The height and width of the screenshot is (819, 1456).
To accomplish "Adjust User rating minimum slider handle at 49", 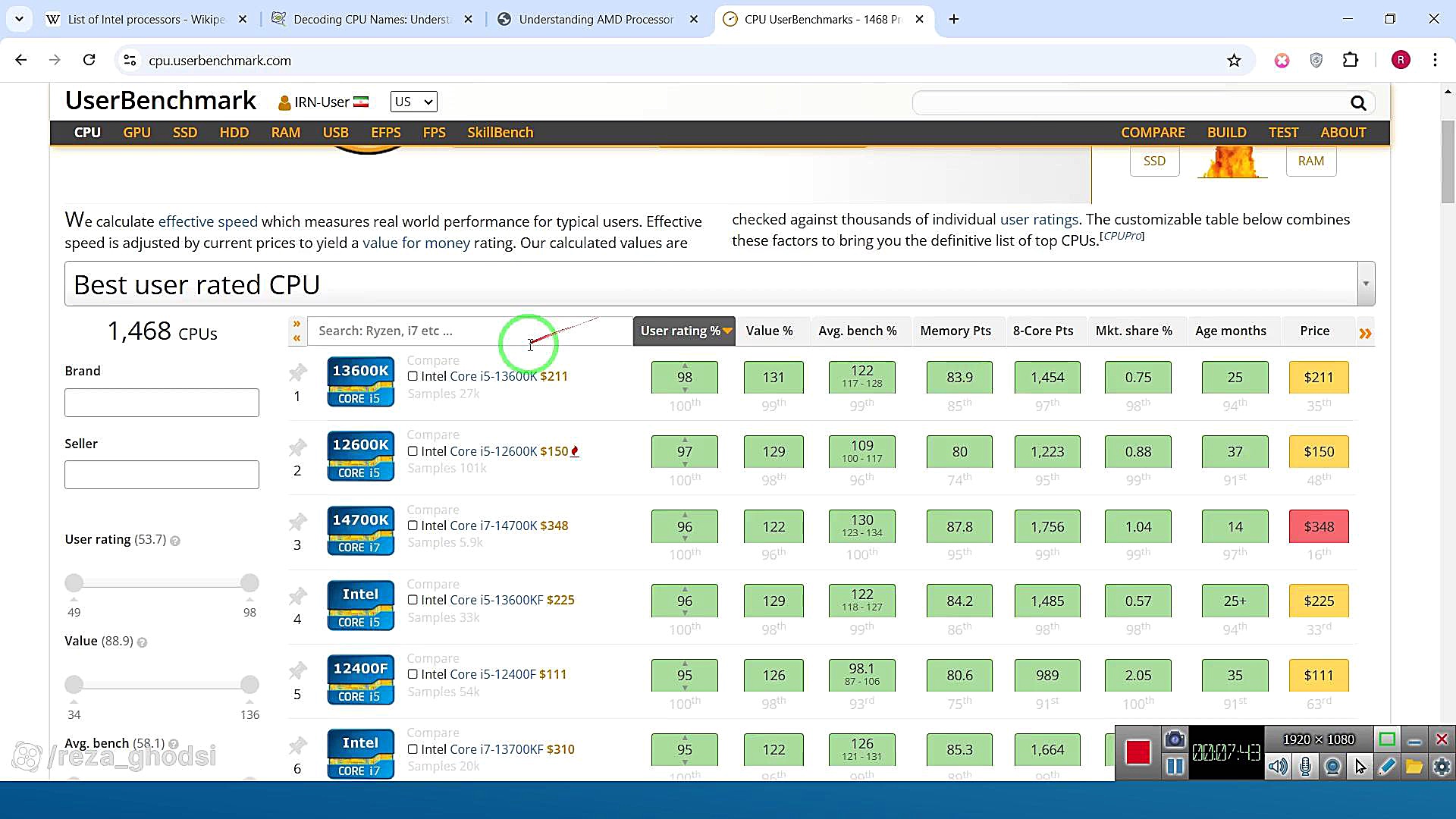I will [x=74, y=583].
